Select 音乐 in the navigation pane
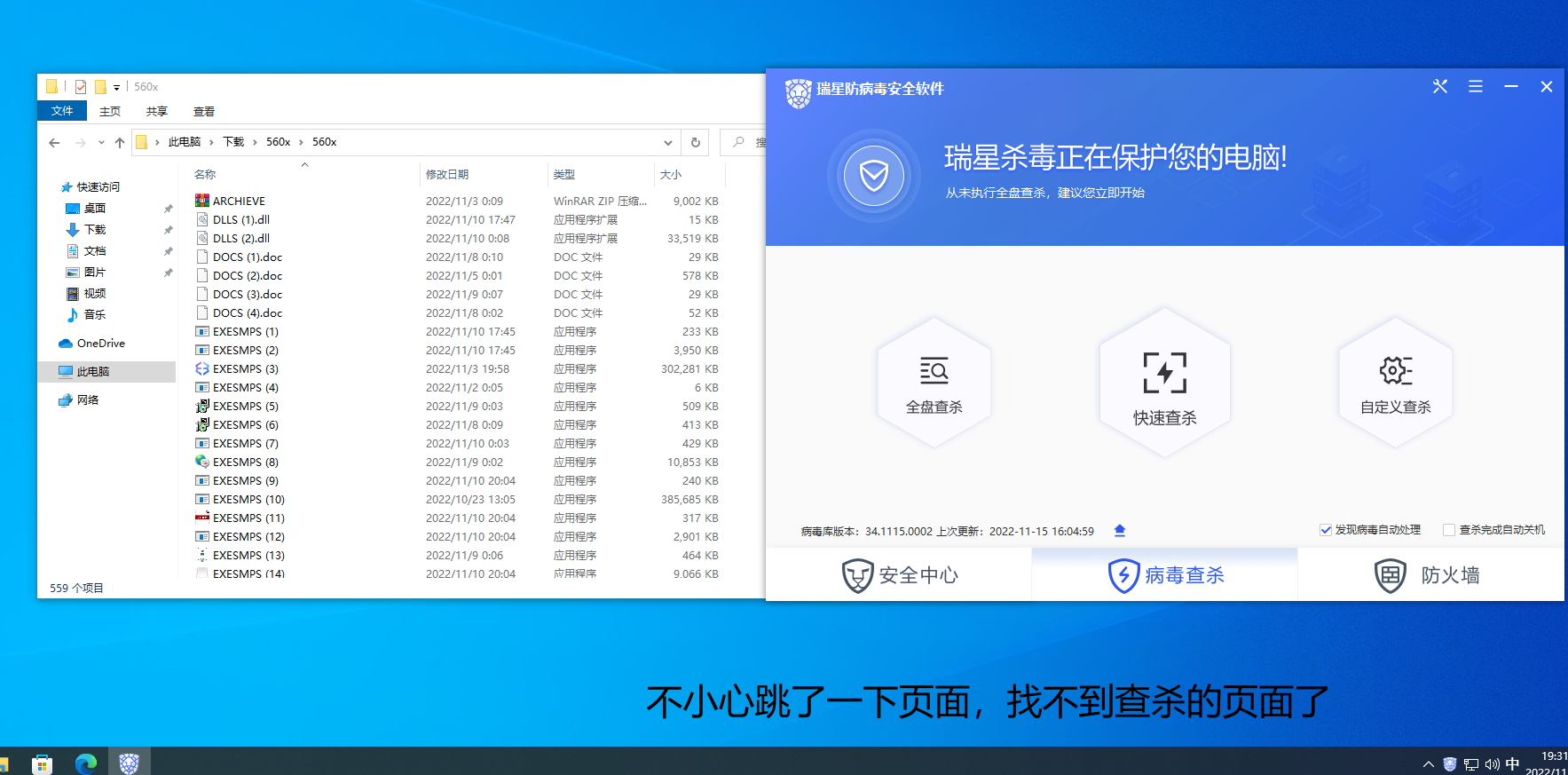The image size is (1568, 775). 95,315
